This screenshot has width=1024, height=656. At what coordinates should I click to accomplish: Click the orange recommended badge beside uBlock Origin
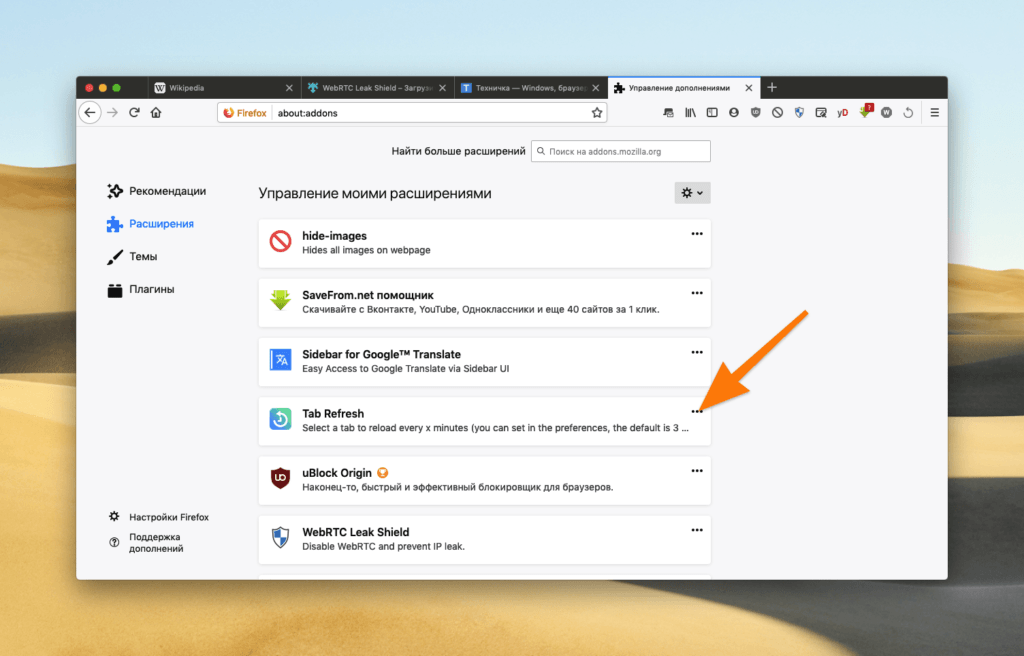tap(383, 472)
